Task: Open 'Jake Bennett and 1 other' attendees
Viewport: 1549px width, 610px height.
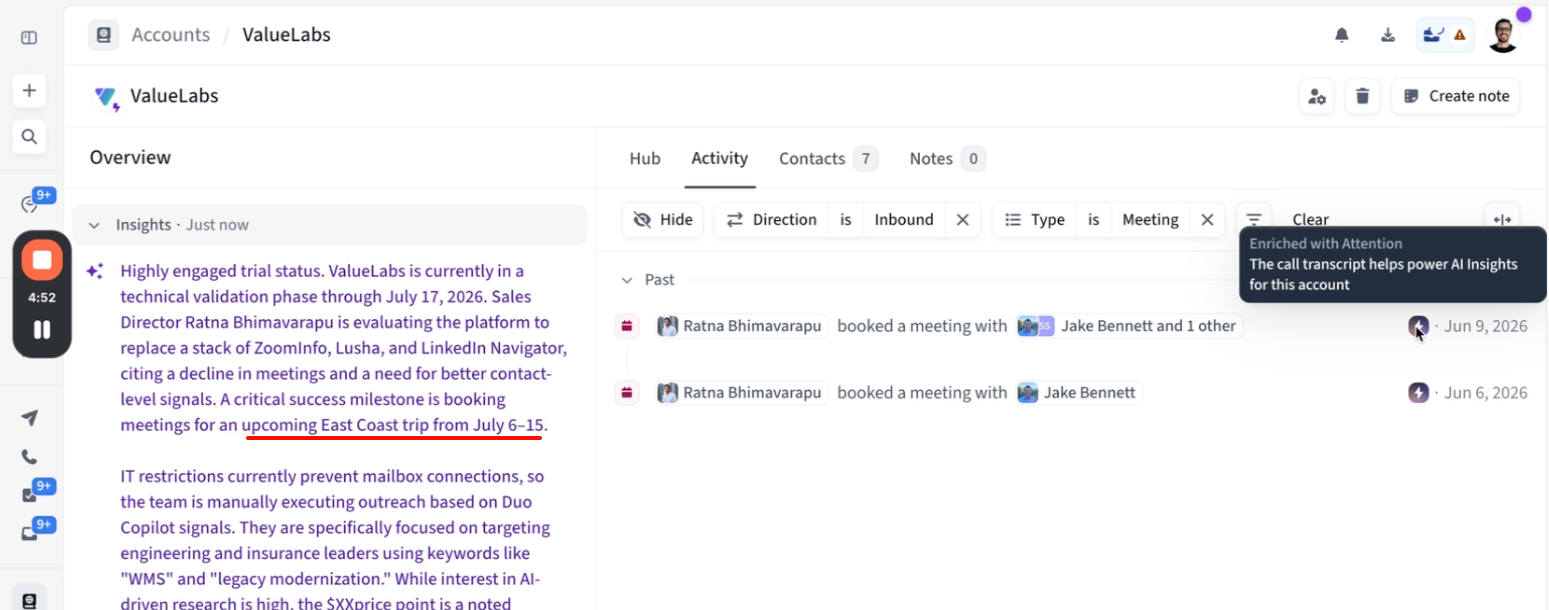Action: coord(1130,326)
